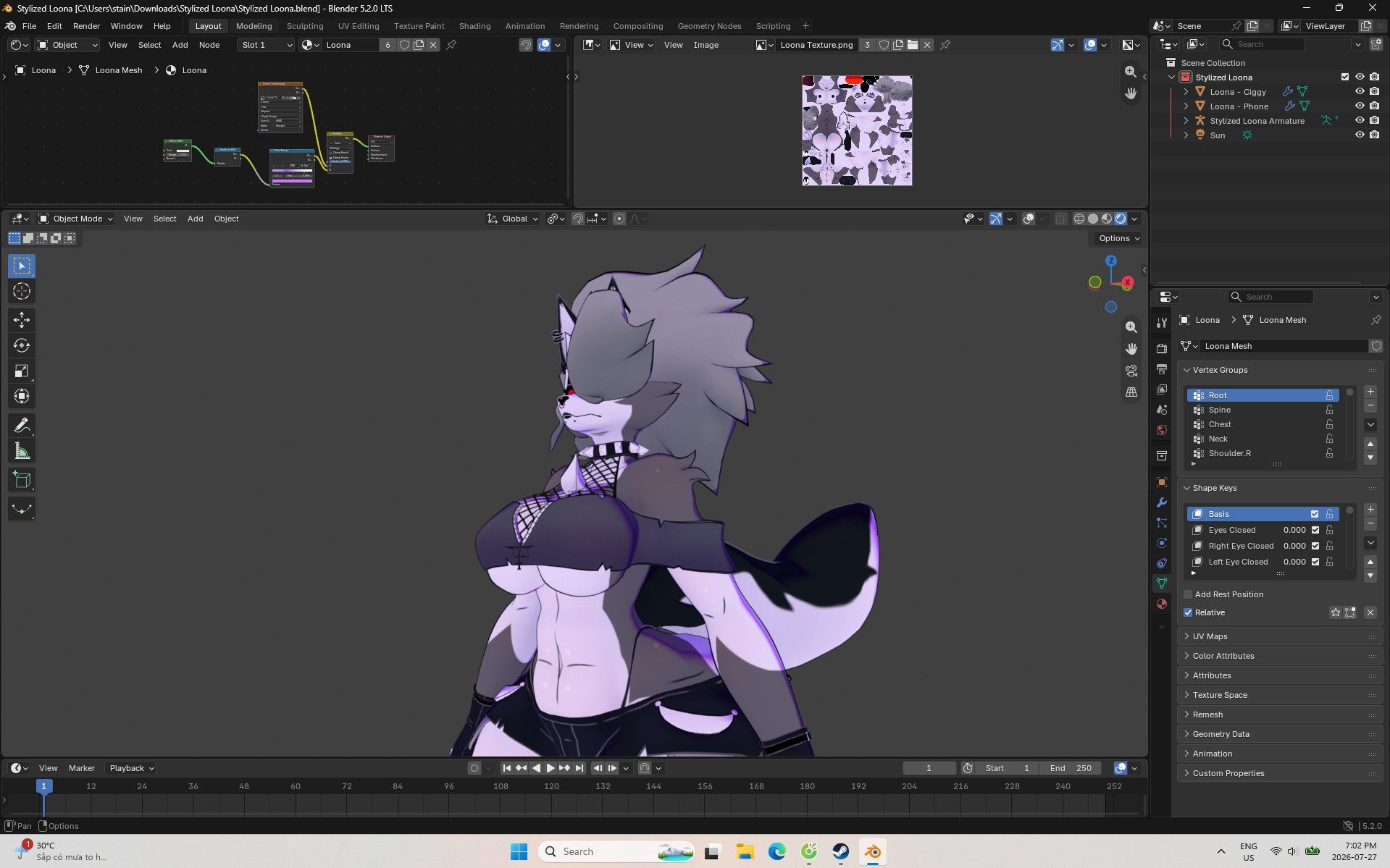Viewport: 1390px width, 868px height.
Task: Click the viewport zoom magnifier icon
Action: coord(1131,327)
